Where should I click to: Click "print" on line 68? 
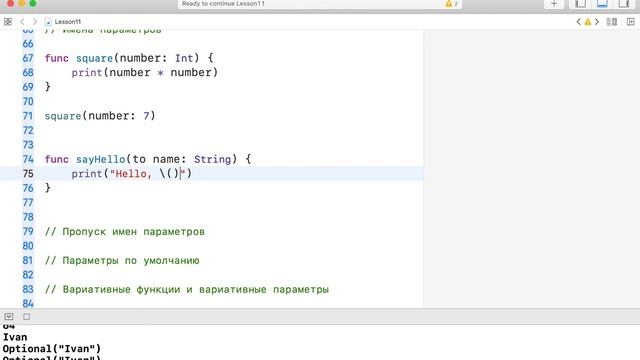click(87, 73)
